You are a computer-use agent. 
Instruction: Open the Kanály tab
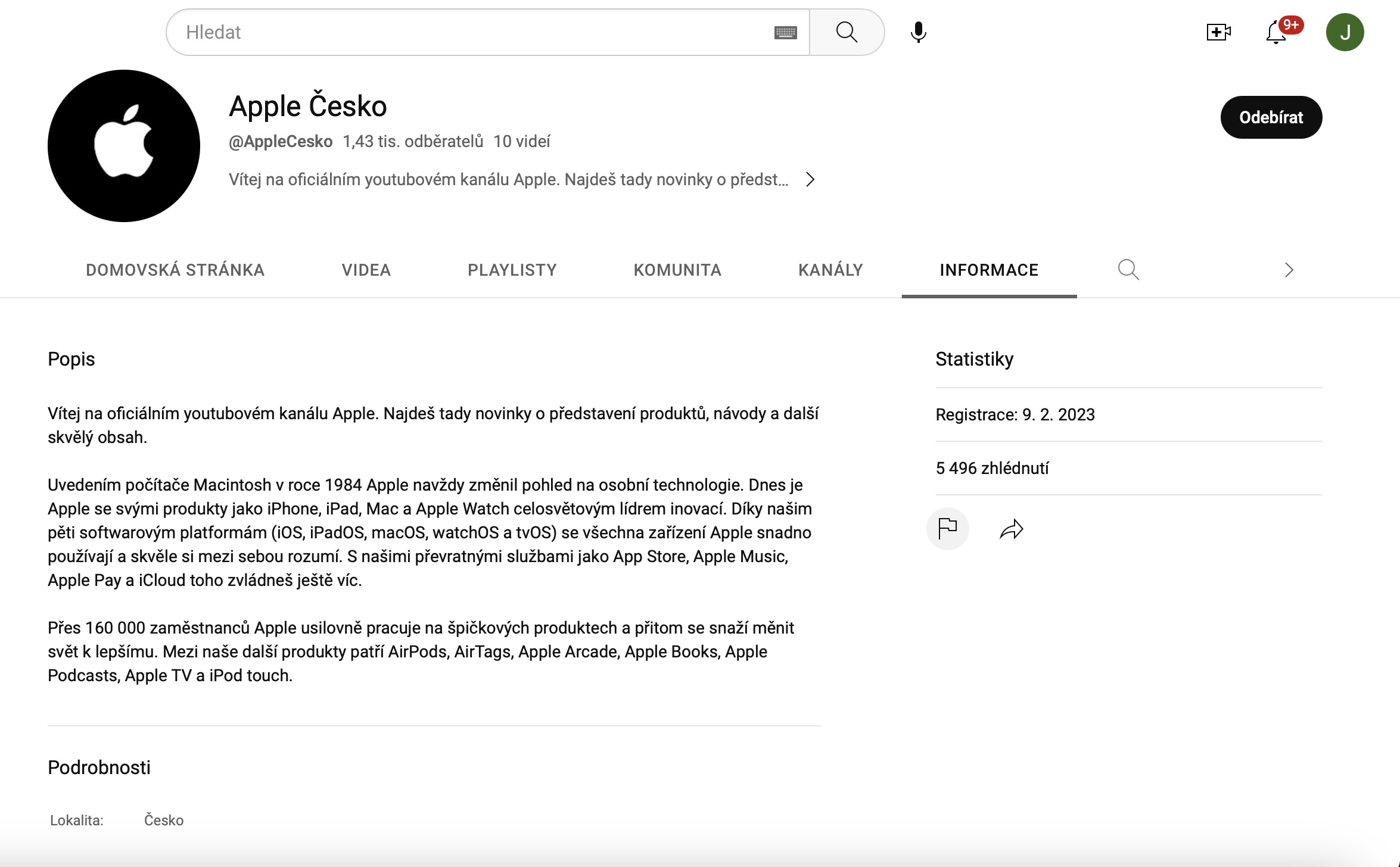tap(830, 270)
